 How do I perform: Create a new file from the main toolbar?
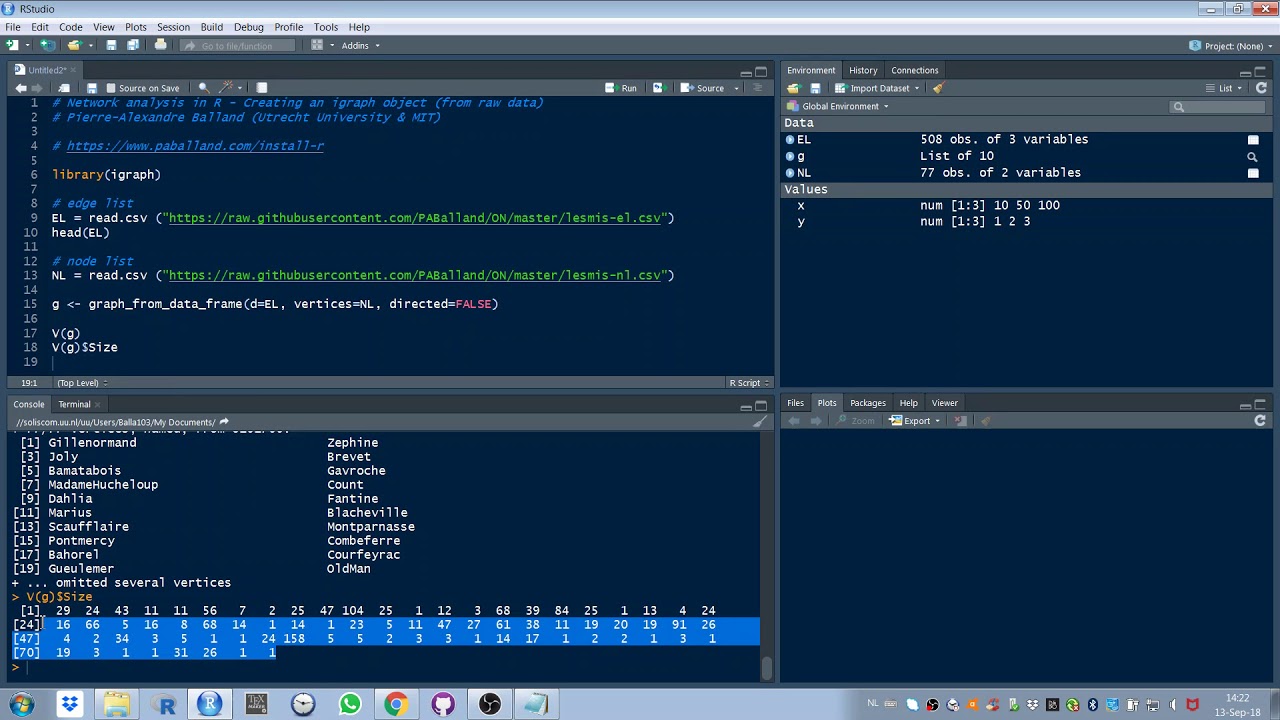click(13, 45)
